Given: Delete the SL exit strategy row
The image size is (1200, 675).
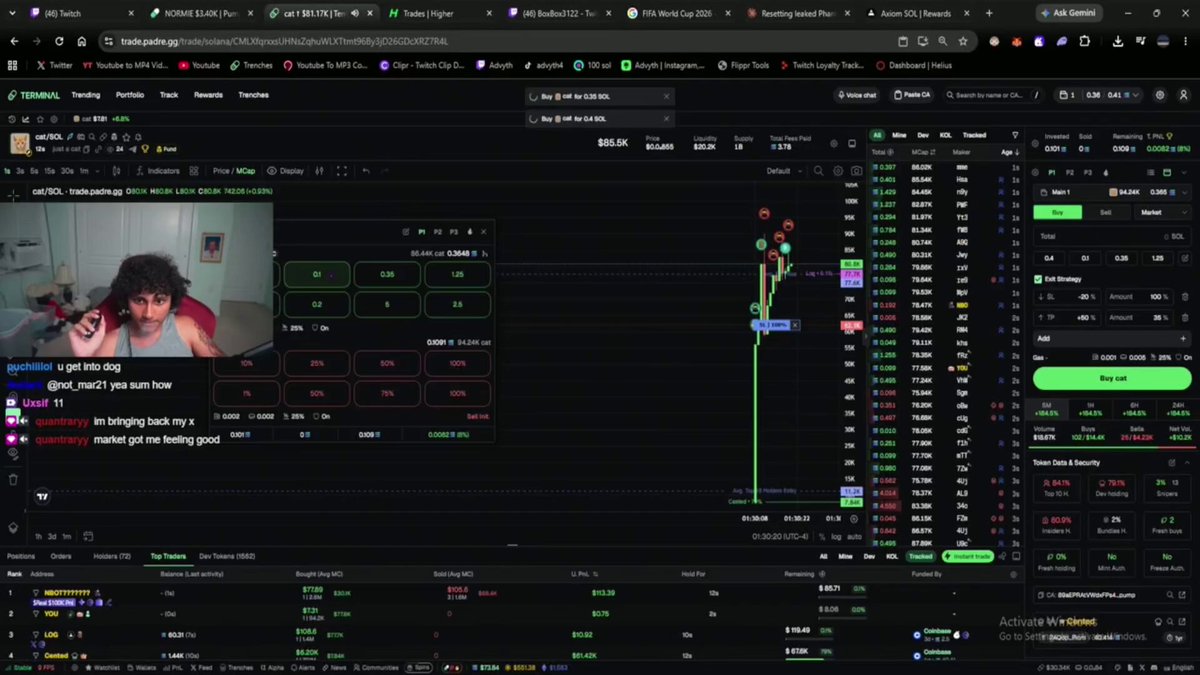Looking at the screenshot, I should [x=1184, y=297].
